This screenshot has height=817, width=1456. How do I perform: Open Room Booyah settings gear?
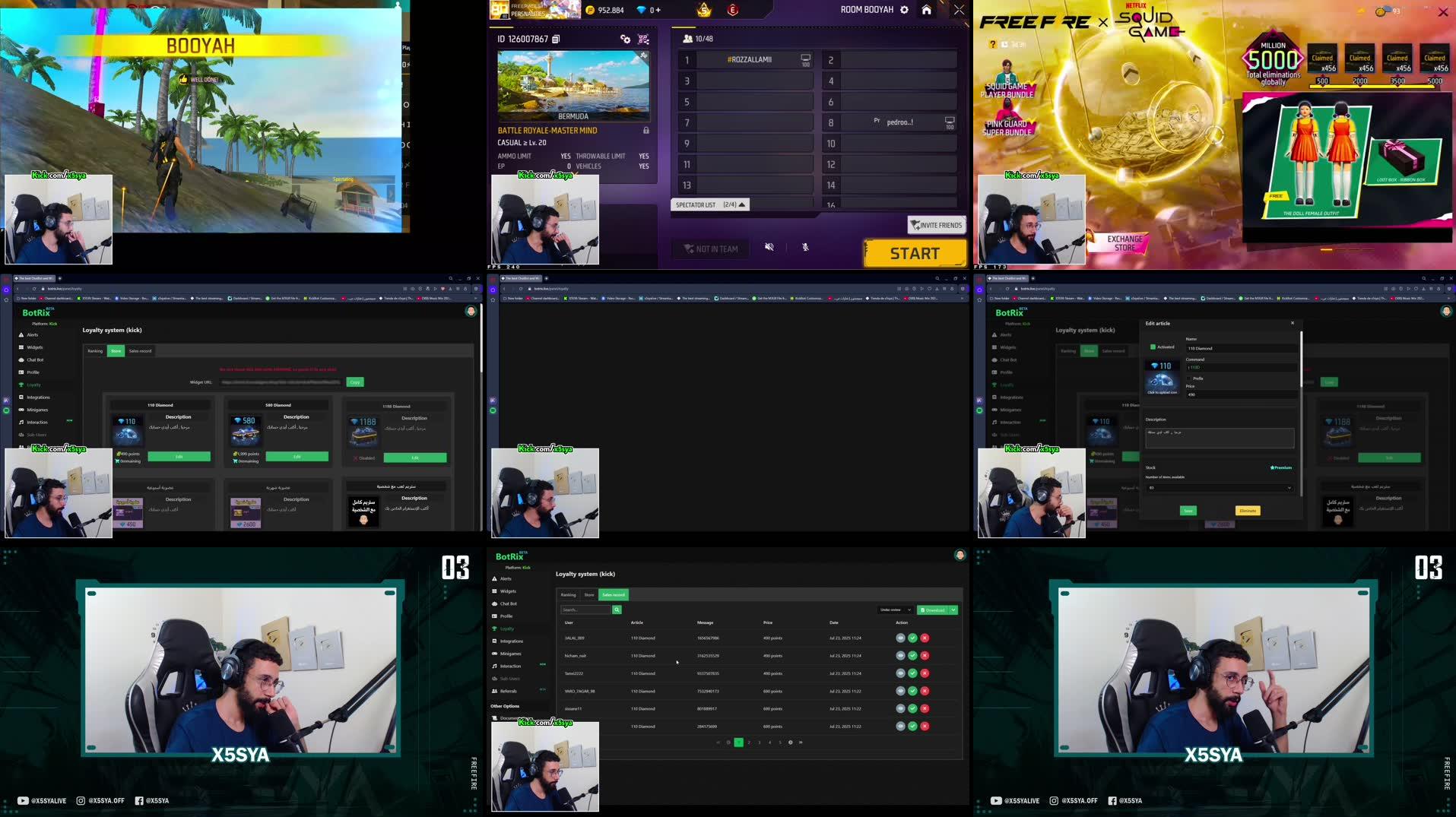click(904, 10)
